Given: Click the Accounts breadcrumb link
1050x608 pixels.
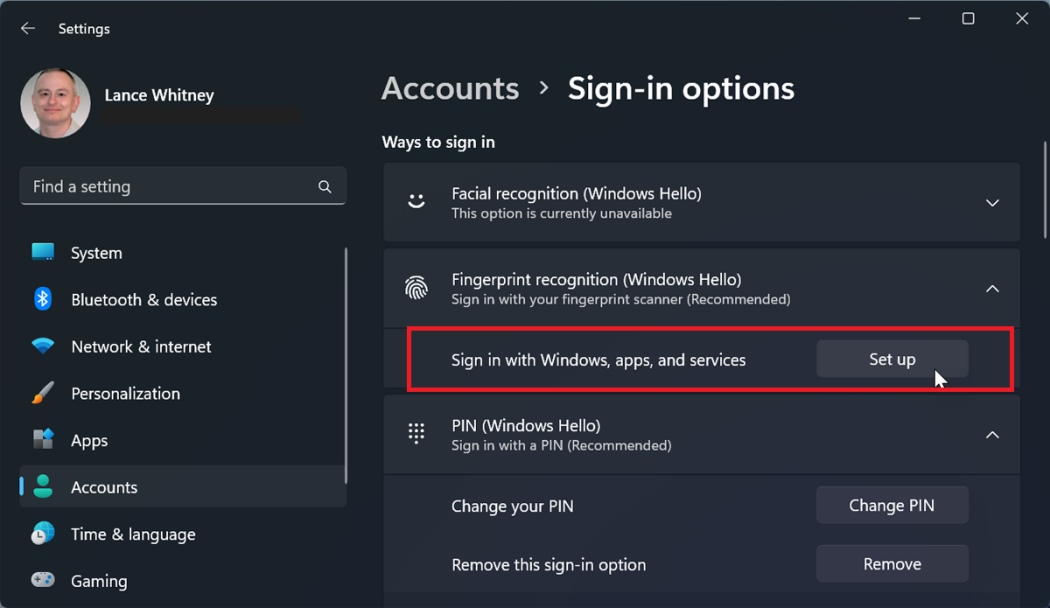Looking at the screenshot, I should tap(450, 88).
